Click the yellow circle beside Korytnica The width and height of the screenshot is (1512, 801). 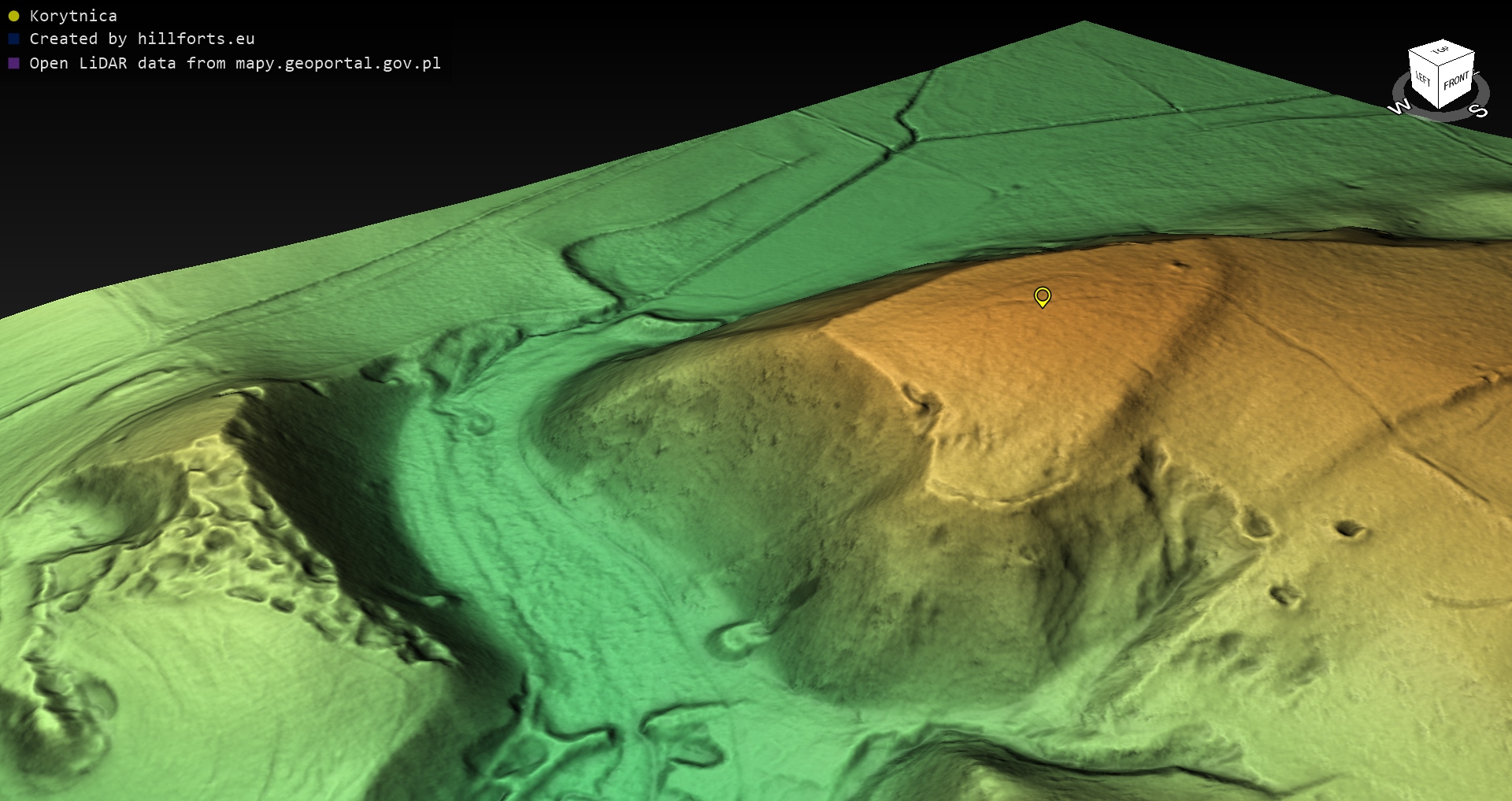click(13, 16)
